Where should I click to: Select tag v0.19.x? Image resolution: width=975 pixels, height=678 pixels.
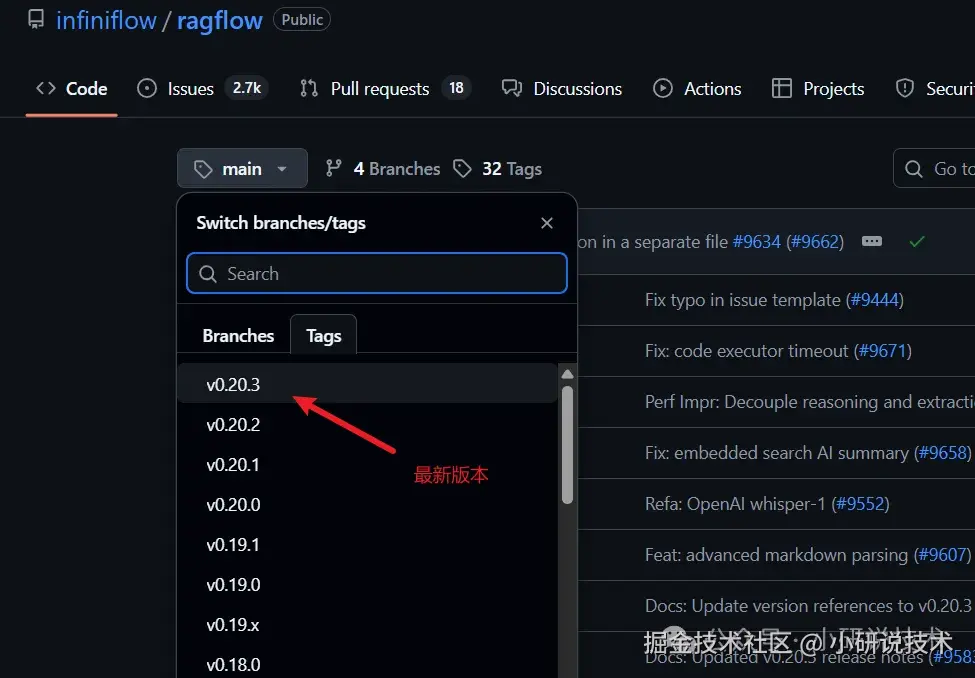click(367, 625)
